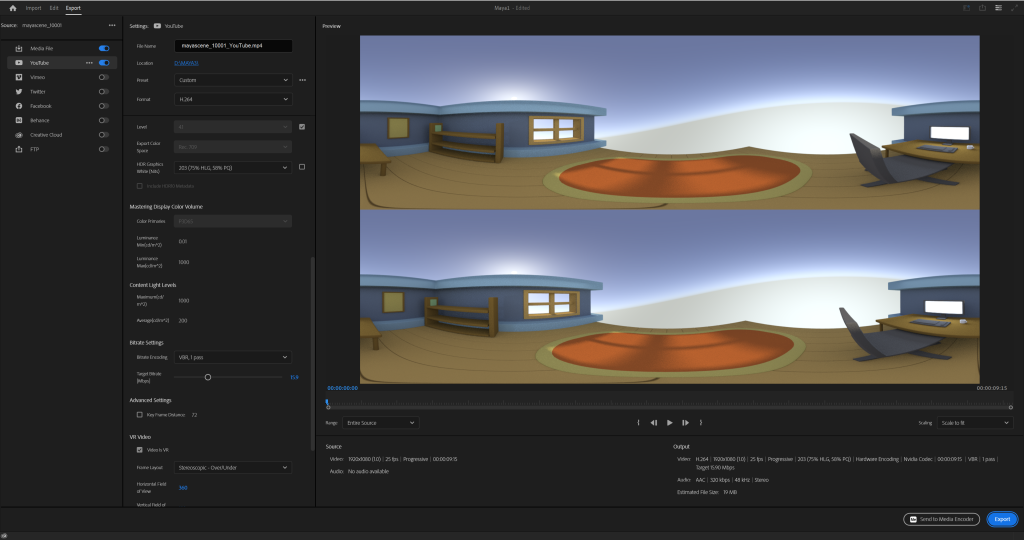Click the preview timeline playhead

coord(327,403)
